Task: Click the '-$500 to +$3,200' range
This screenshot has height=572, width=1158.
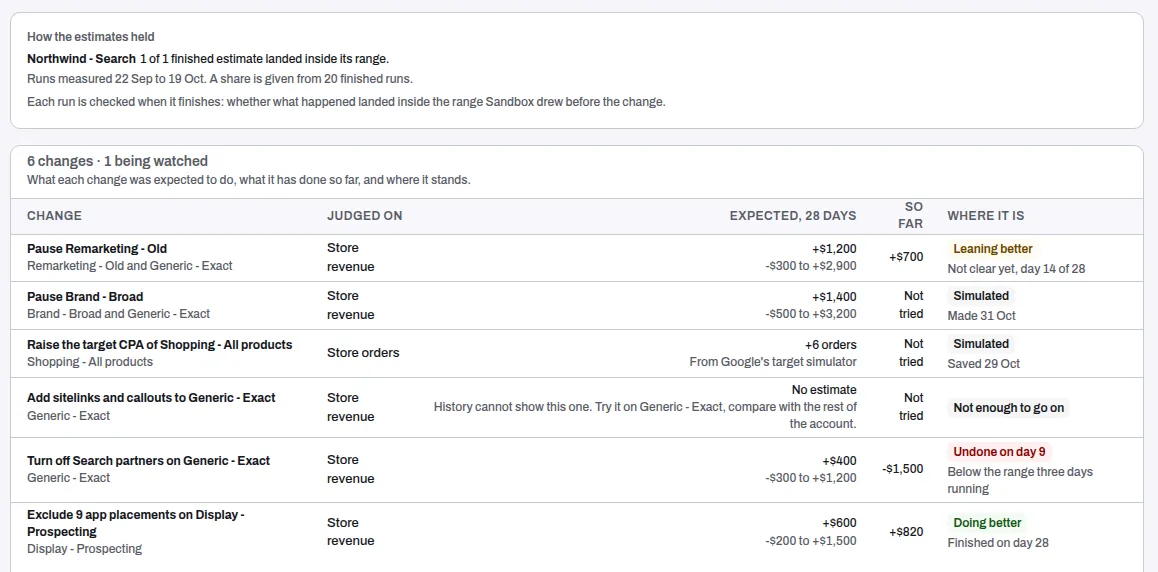Action: [x=811, y=314]
